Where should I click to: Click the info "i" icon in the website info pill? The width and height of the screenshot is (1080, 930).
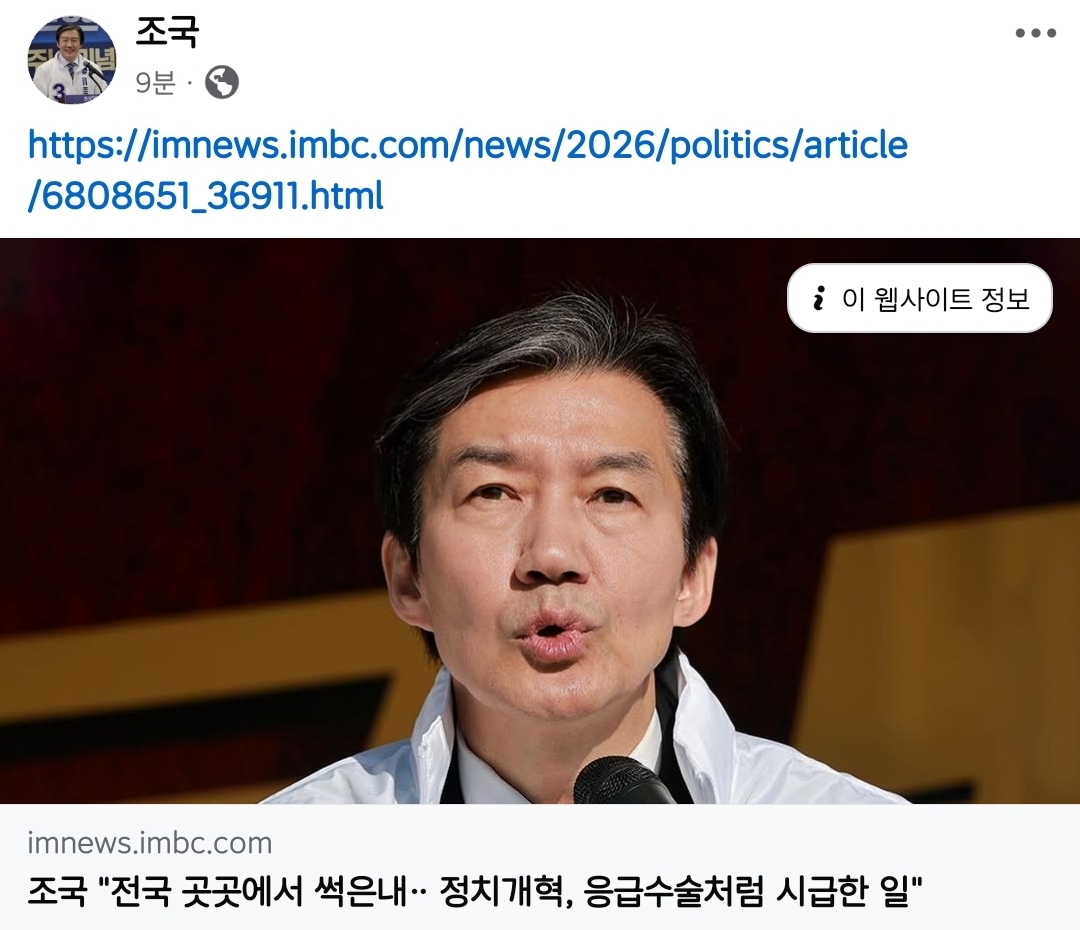[818, 298]
